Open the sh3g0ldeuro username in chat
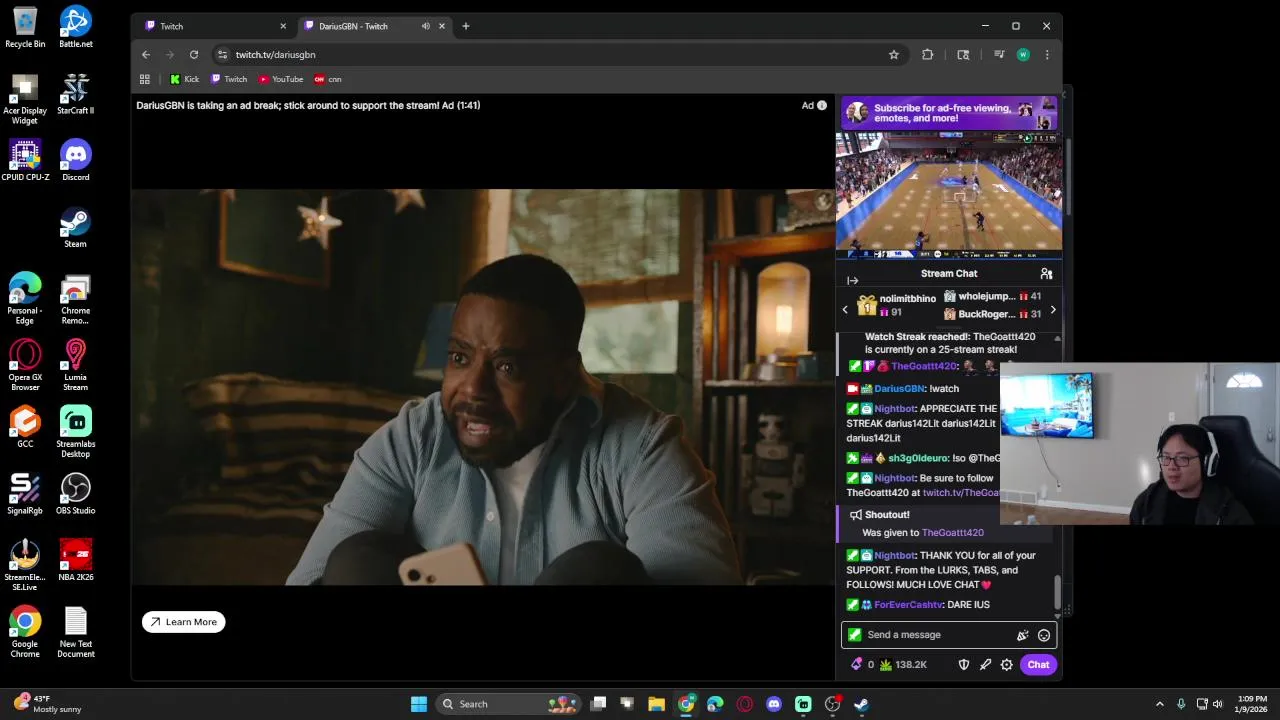This screenshot has height=720, width=1280. tap(918, 459)
